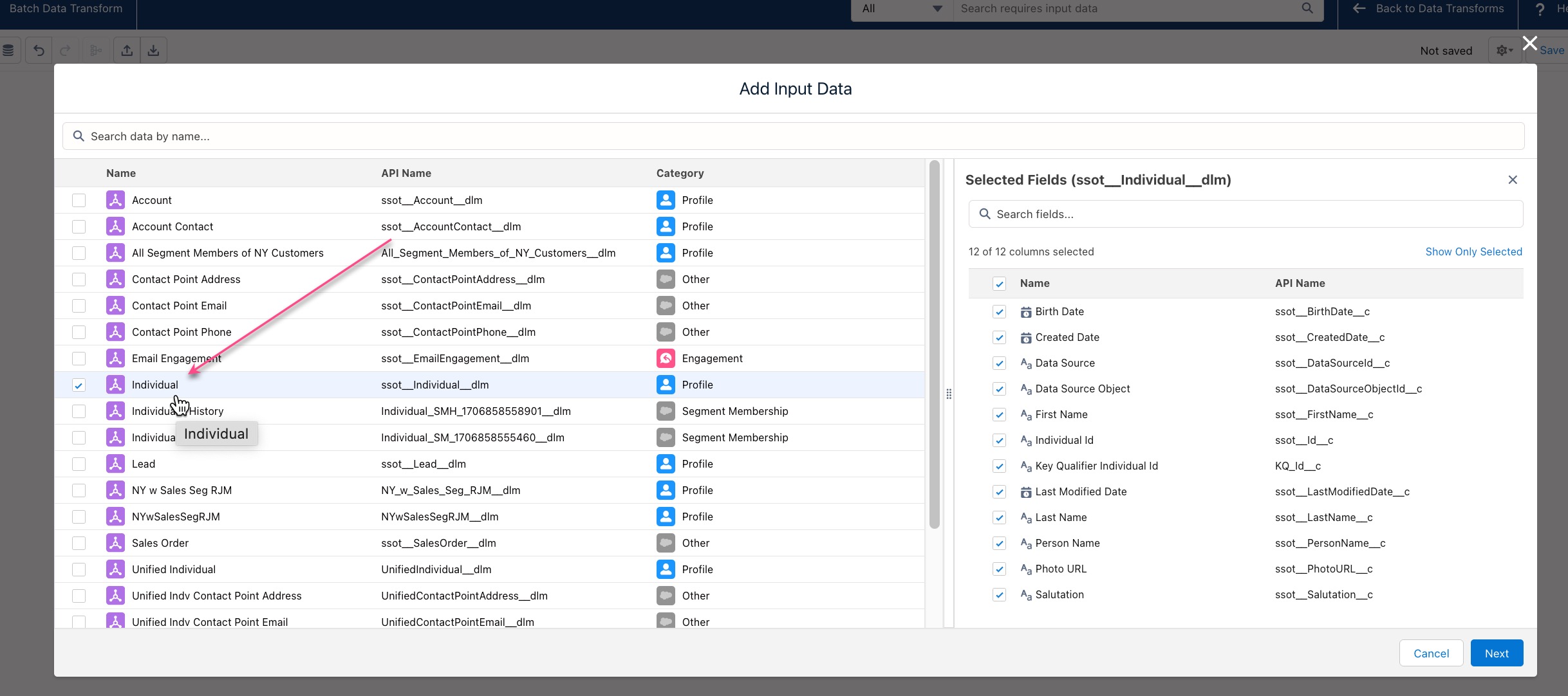Image resolution: width=1568 pixels, height=696 pixels.
Task: Toggle the select-all fields checkbox in the header
Action: pyautogui.click(x=999, y=284)
